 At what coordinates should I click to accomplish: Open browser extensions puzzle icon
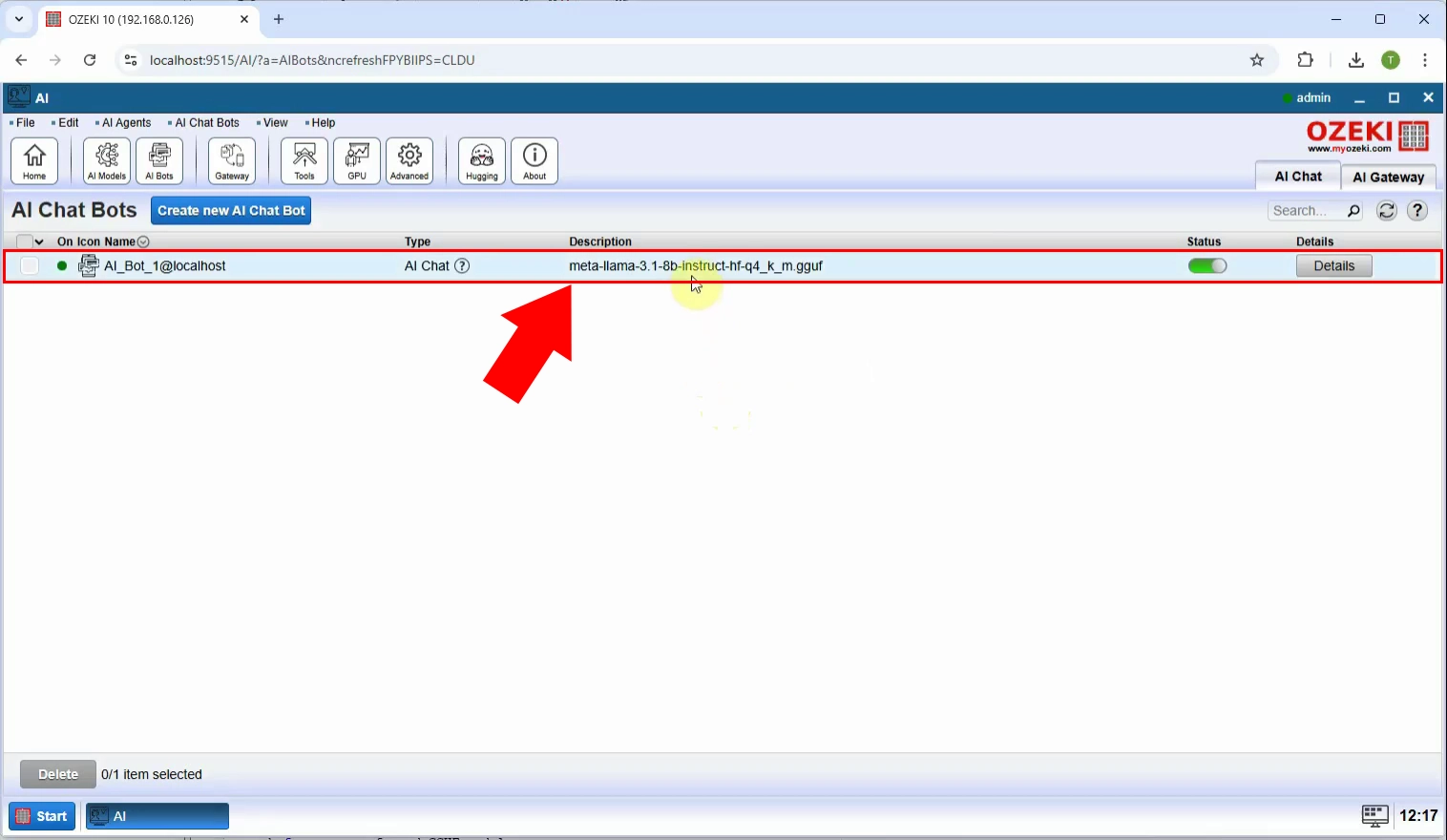coord(1306,60)
